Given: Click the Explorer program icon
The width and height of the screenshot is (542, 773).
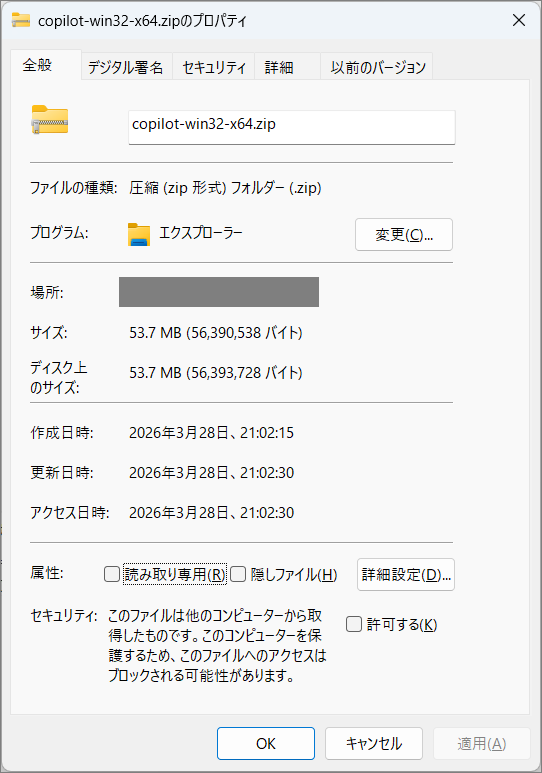Looking at the screenshot, I should click(139, 235).
